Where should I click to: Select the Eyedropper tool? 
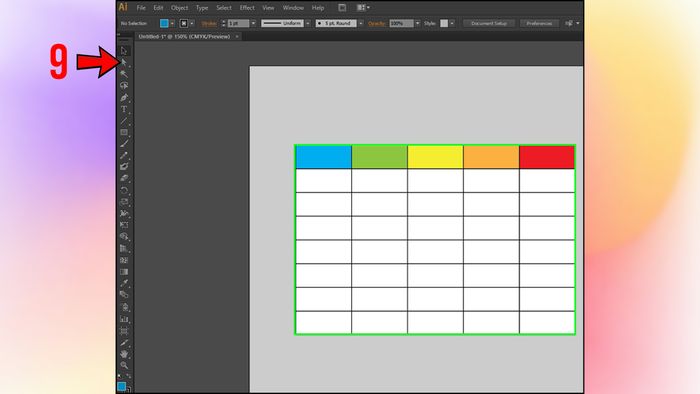(124, 283)
